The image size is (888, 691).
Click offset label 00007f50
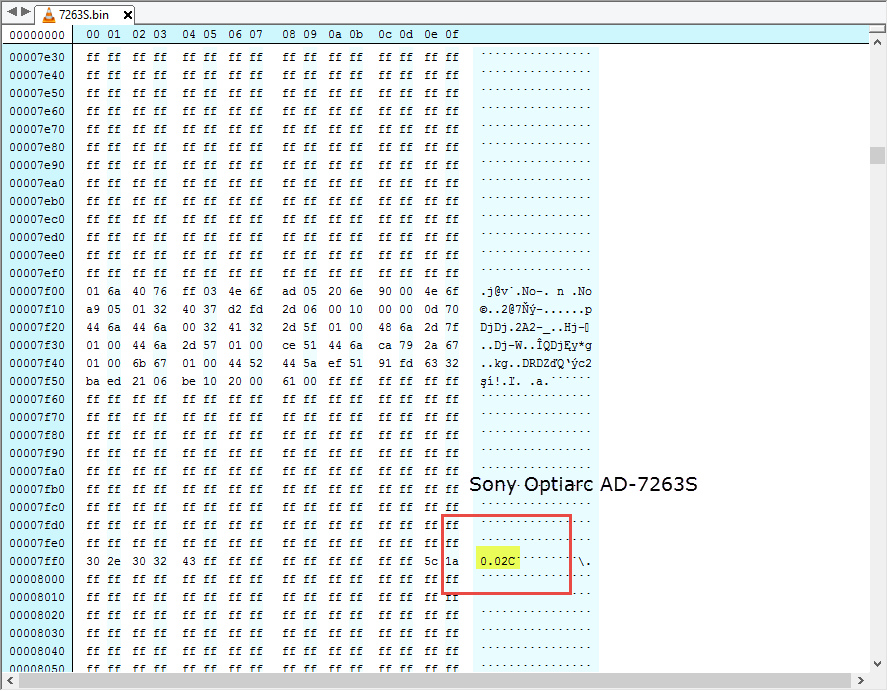[x=37, y=381]
